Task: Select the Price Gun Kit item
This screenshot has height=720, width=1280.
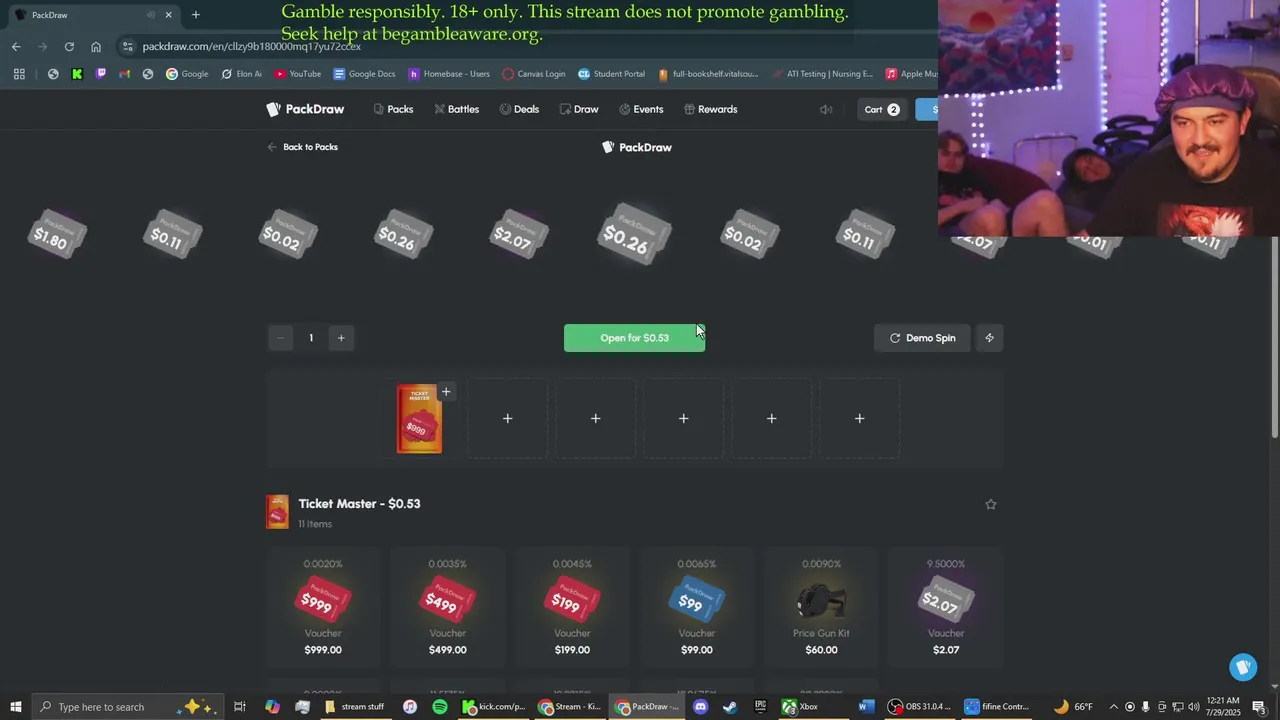Action: coord(821,607)
